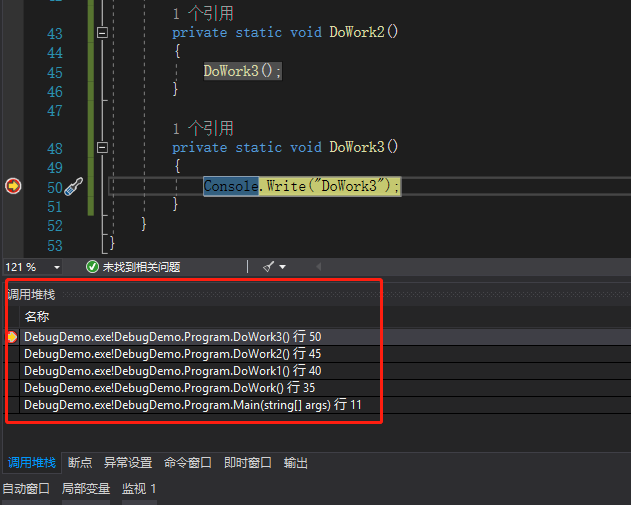Switch to the 即时窗口 tab
The height and width of the screenshot is (505, 631).
(247, 463)
